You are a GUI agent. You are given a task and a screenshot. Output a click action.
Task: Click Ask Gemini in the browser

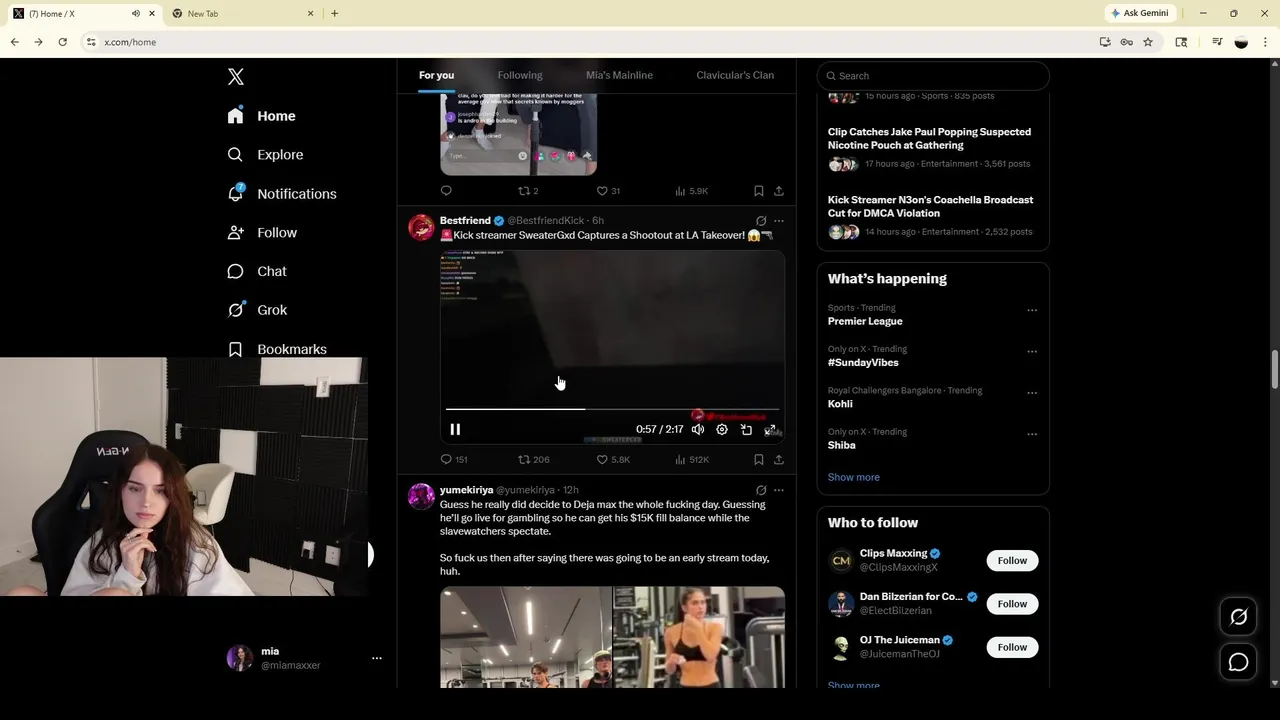(x=1139, y=13)
